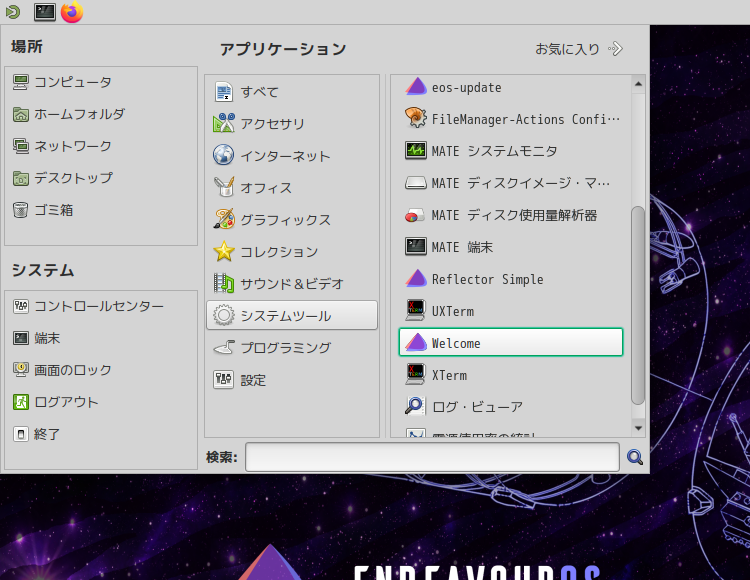Viewport: 750px width, 580px height.
Task: Open the eos-update application
Action: (x=511, y=88)
